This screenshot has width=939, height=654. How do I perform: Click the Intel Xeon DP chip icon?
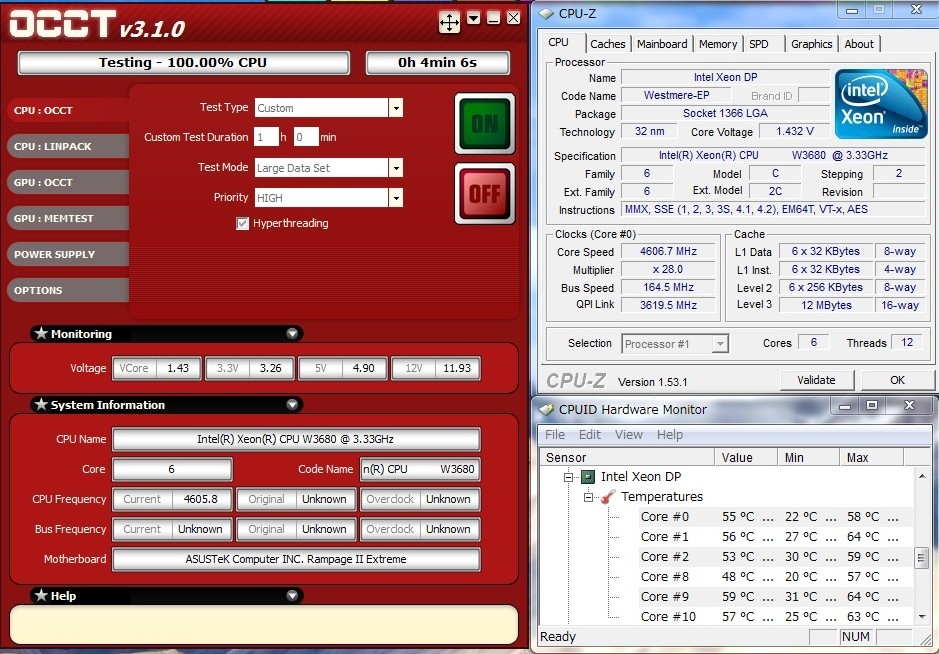[x=588, y=477]
